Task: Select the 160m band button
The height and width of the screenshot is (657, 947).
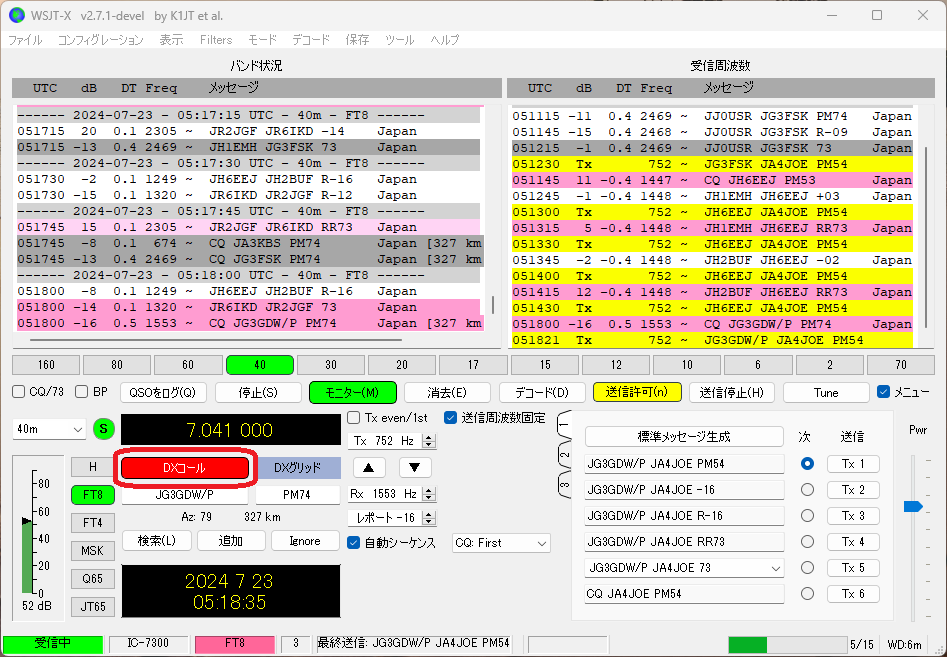Action: [46, 365]
